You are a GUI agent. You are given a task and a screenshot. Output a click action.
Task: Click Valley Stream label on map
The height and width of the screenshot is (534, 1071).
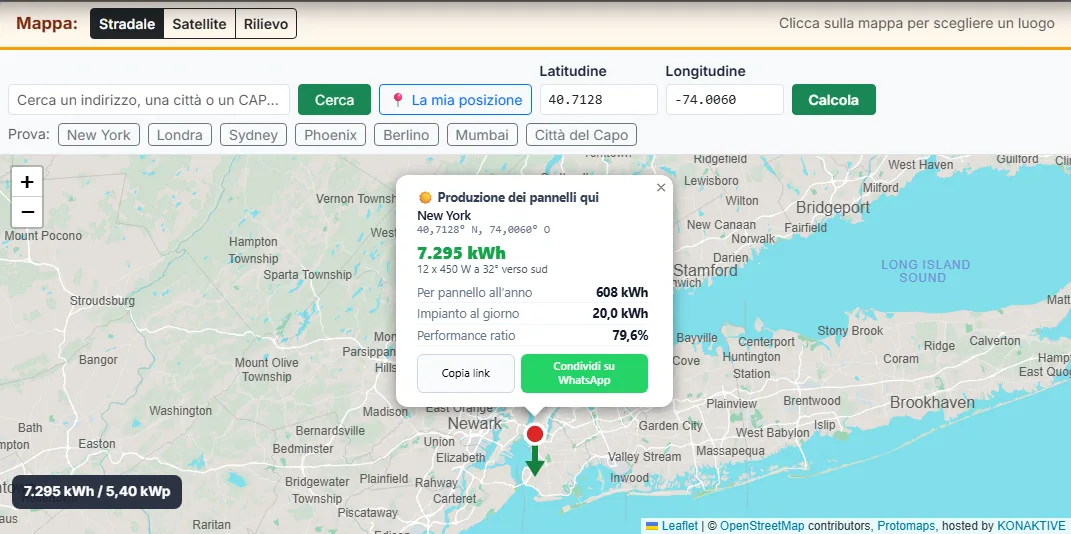click(x=644, y=457)
